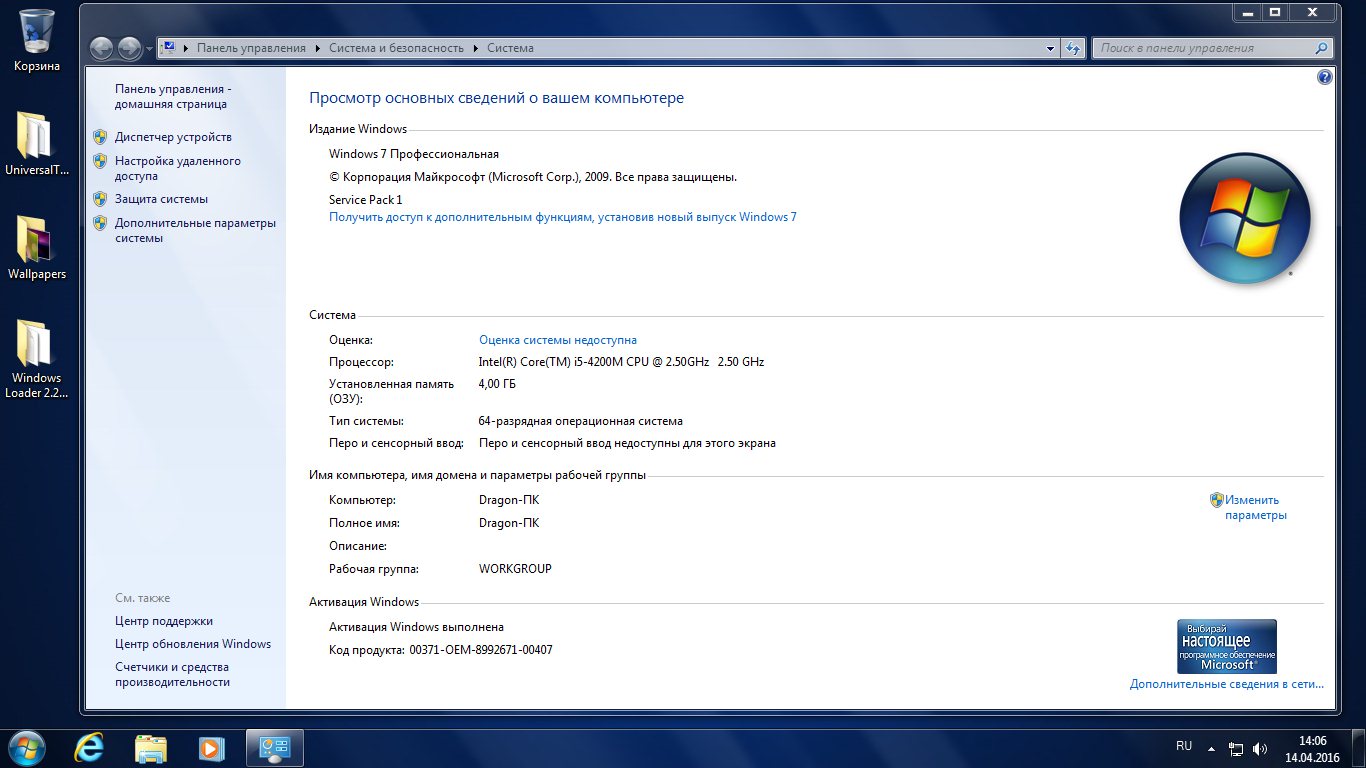Screen dimensions: 1366x768
Task: Click the volume speaker tray icon
Action: coord(1260,748)
